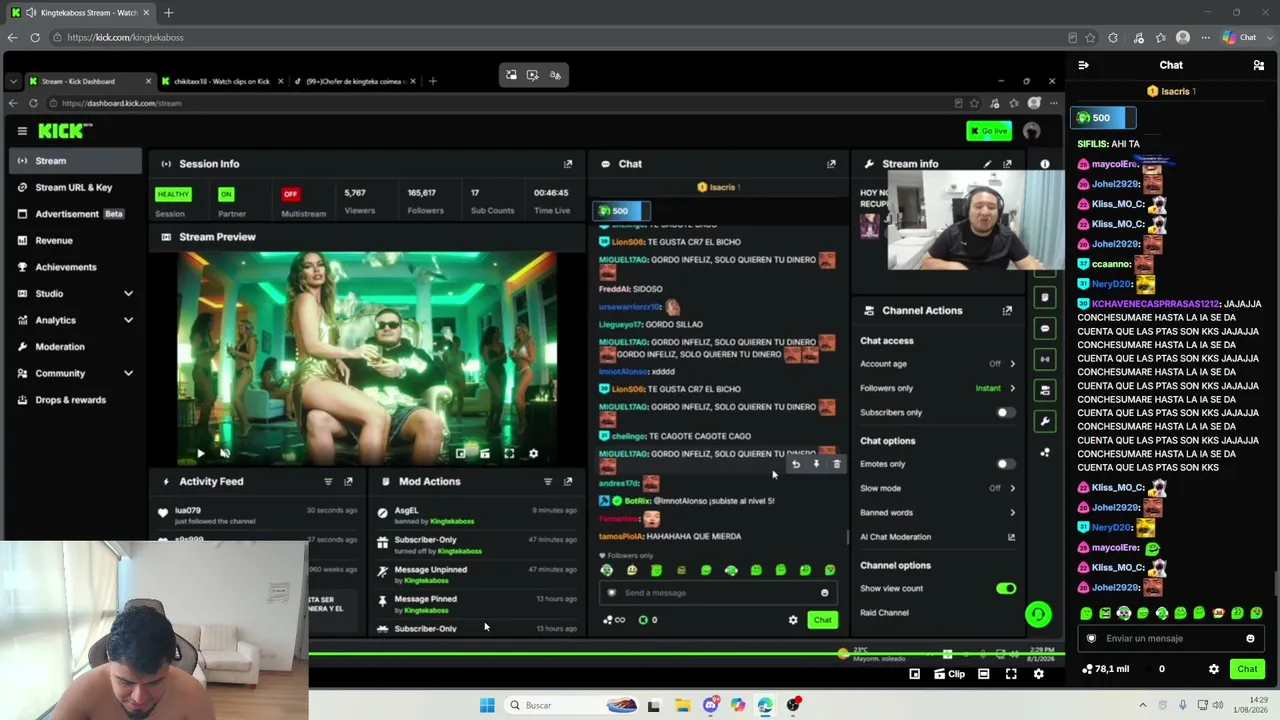This screenshot has height=720, width=1280.
Task: Open the main player settings gear
Action: (x=1038, y=674)
